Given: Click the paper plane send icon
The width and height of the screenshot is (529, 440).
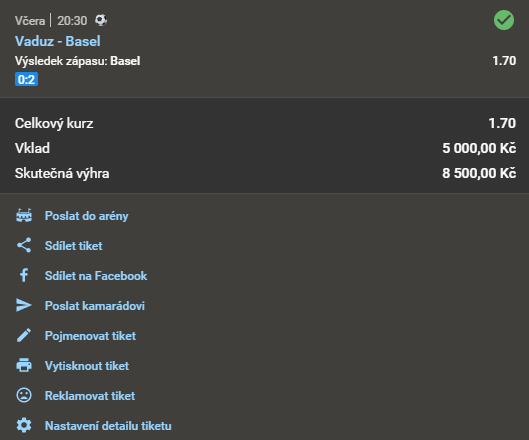Looking at the screenshot, I should pyautogui.click(x=24, y=305).
